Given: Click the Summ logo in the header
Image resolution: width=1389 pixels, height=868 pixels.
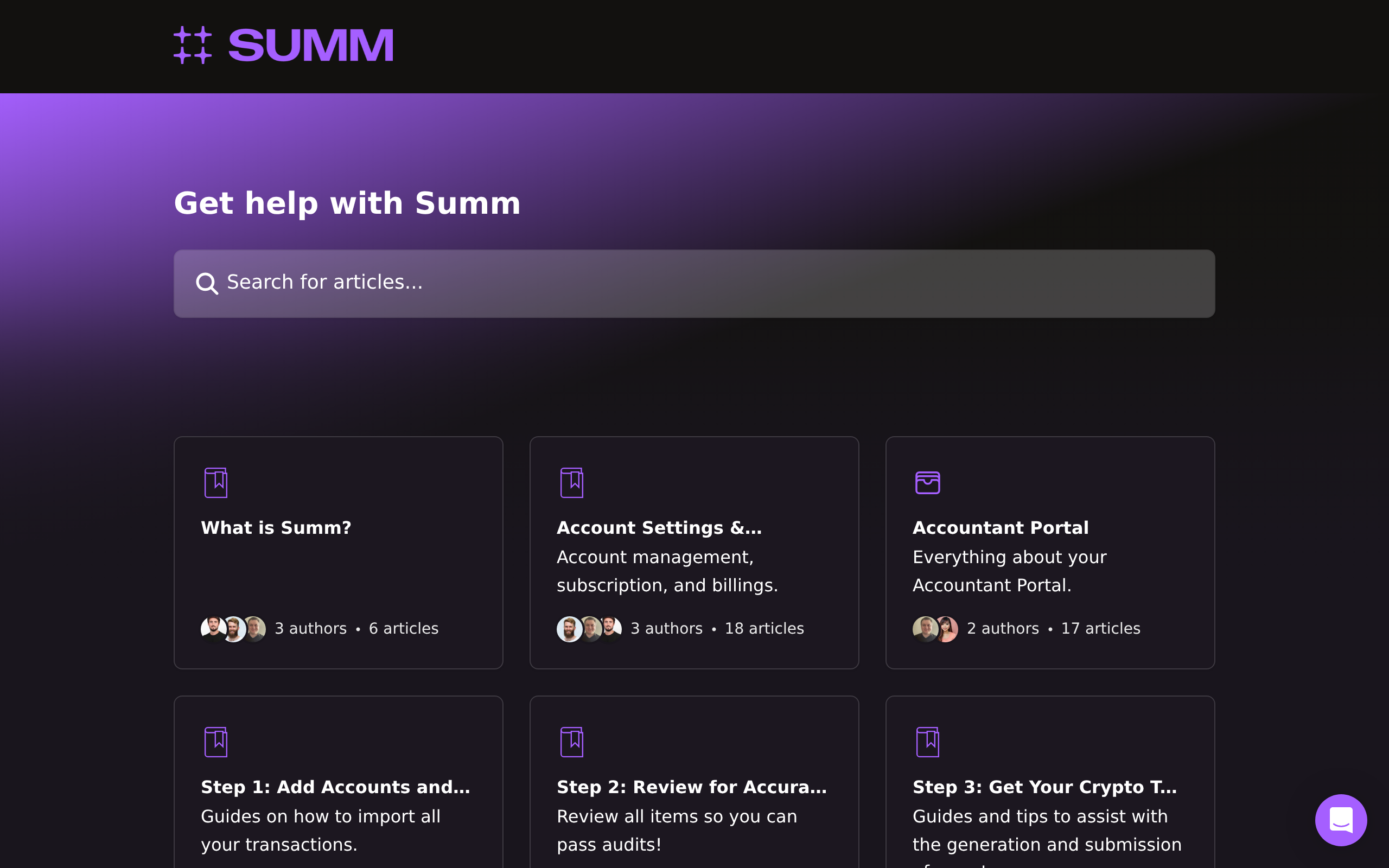Looking at the screenshot, I should [284, 45].
